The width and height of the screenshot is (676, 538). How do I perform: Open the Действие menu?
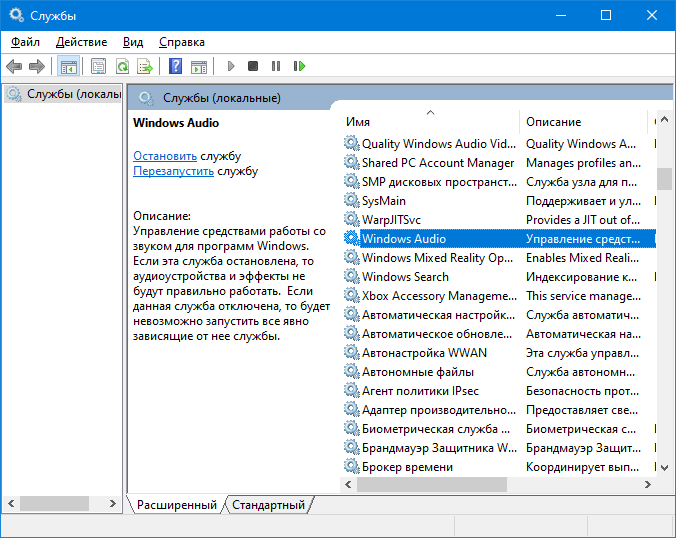(81, 42)
